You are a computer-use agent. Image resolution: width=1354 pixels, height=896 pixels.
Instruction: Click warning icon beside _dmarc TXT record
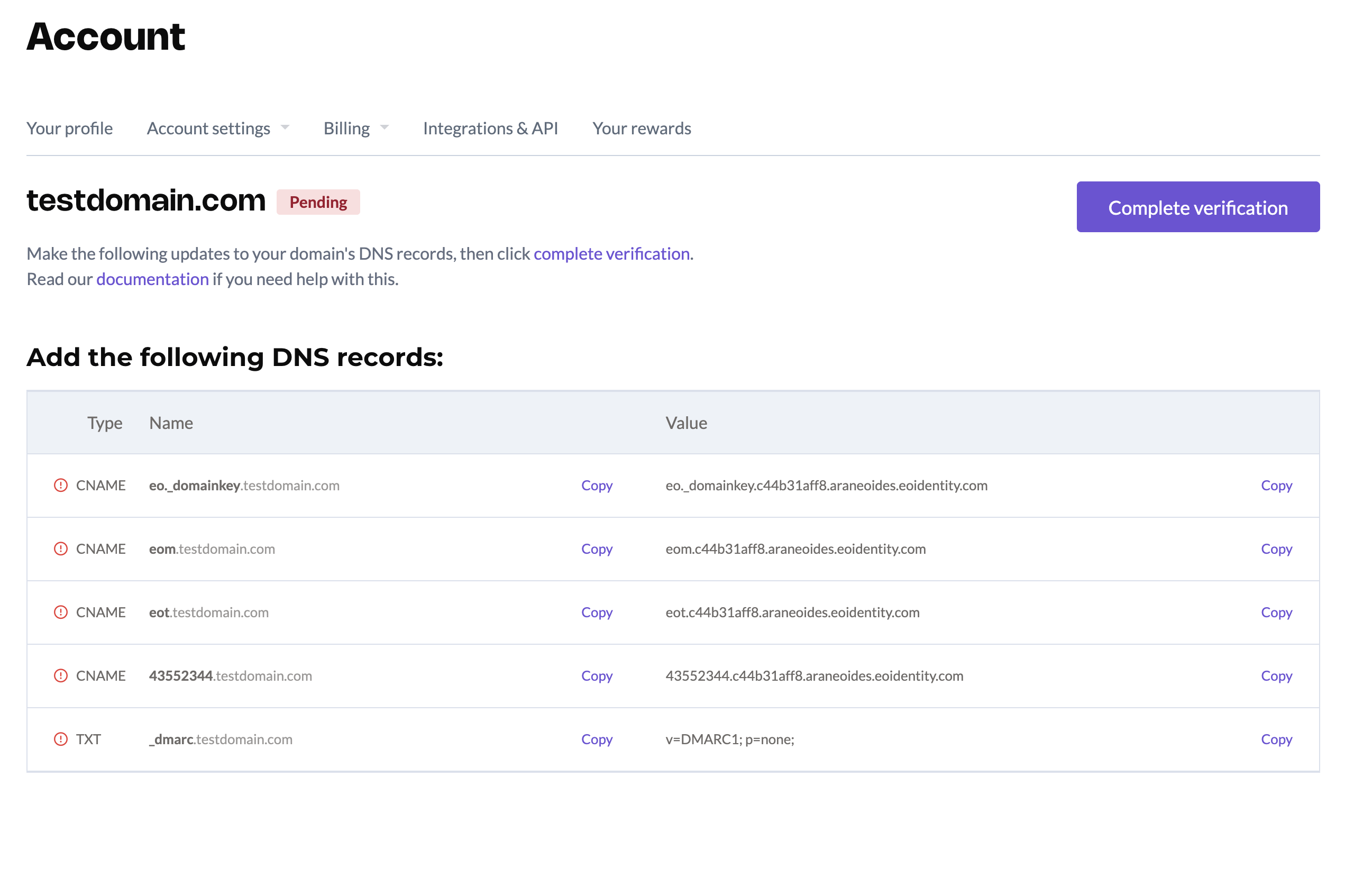coord(60,739)
